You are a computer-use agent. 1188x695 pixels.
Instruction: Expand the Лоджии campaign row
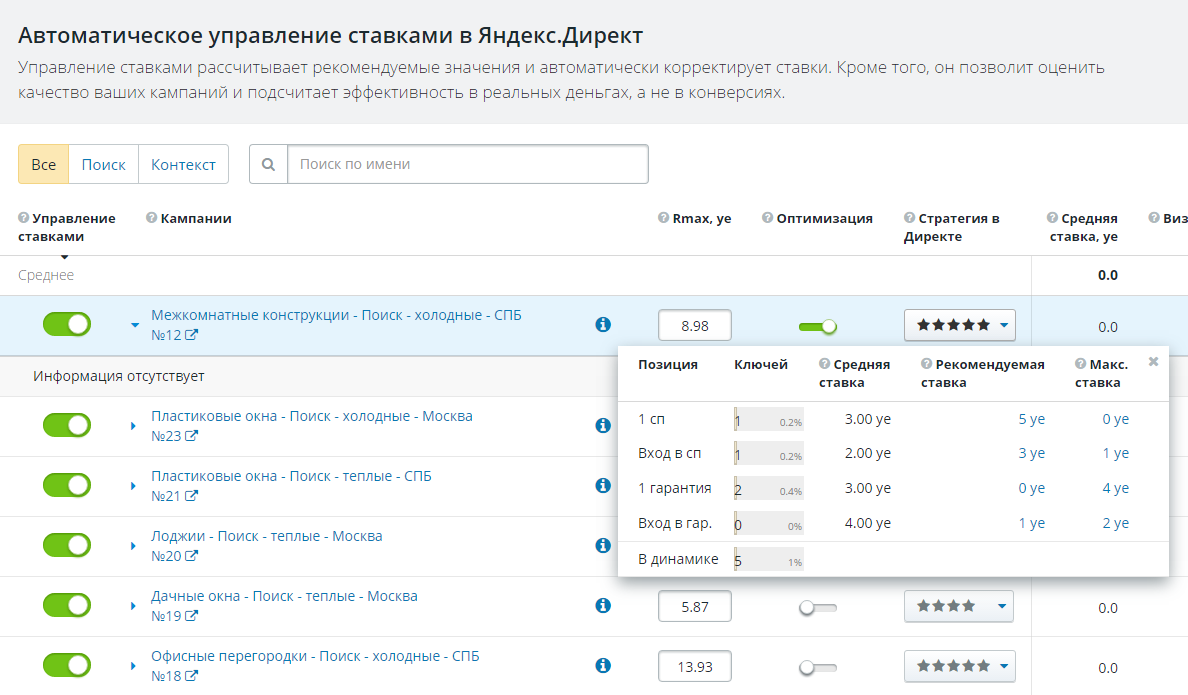pos(133,546)
